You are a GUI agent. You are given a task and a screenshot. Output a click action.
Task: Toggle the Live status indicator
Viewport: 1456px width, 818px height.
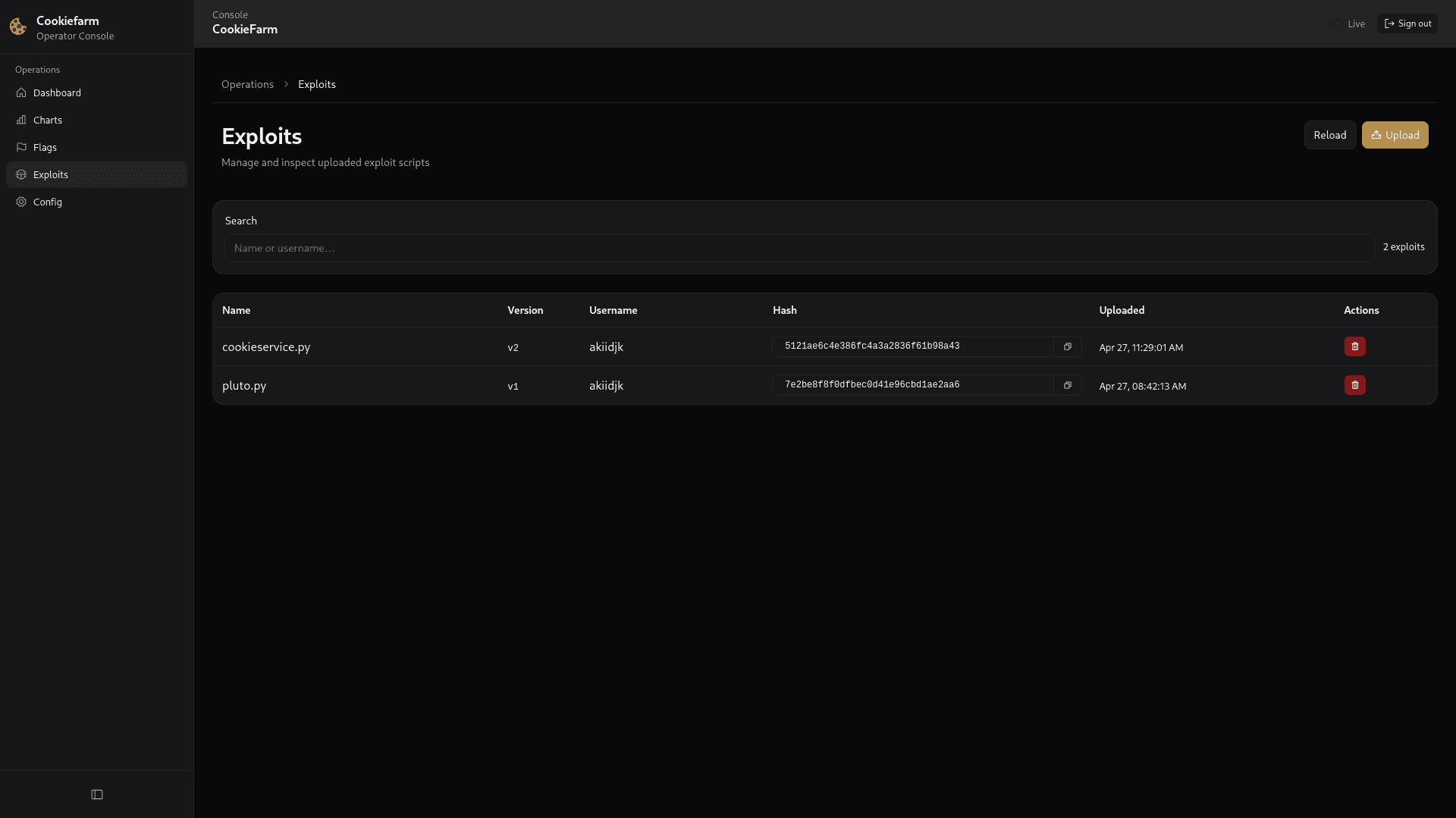[x=1350, y=24]
